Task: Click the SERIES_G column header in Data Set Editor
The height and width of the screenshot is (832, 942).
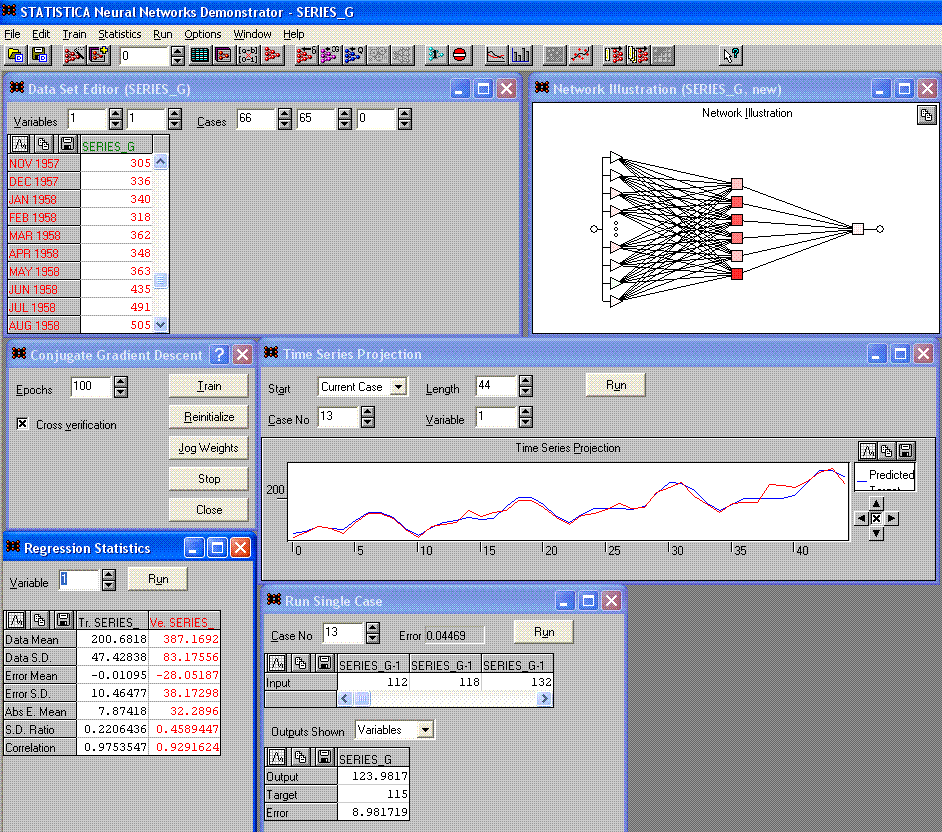Action: pos(116,145)
